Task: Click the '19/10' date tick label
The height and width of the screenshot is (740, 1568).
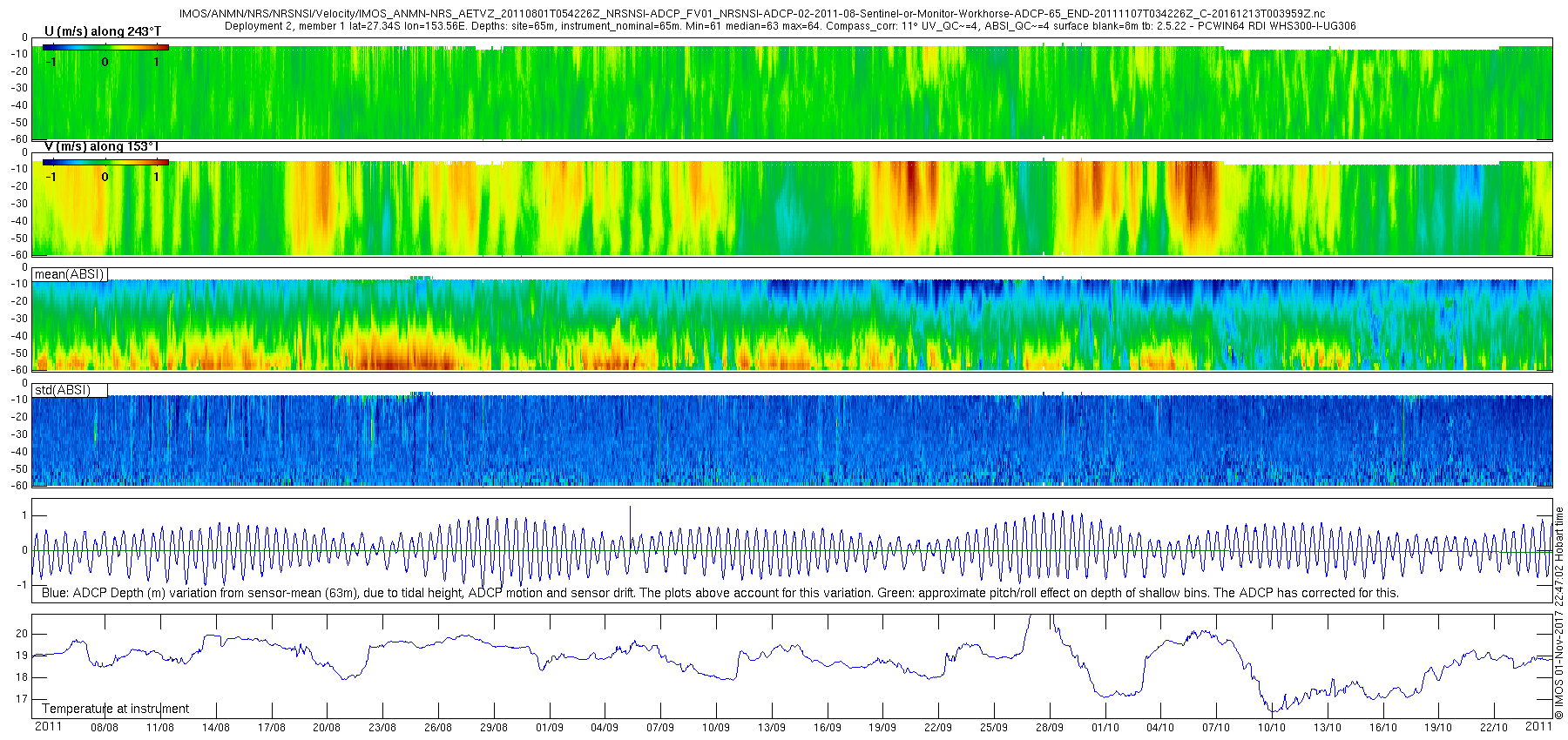Action: click(x=1438, y=728)
